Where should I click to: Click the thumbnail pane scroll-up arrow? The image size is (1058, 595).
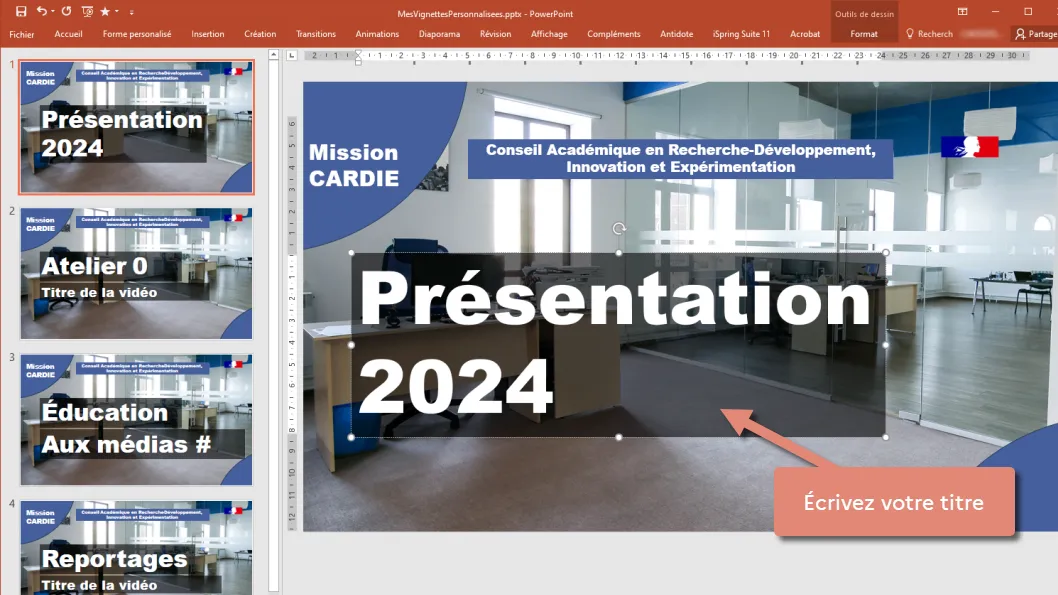tap(273, 55)
